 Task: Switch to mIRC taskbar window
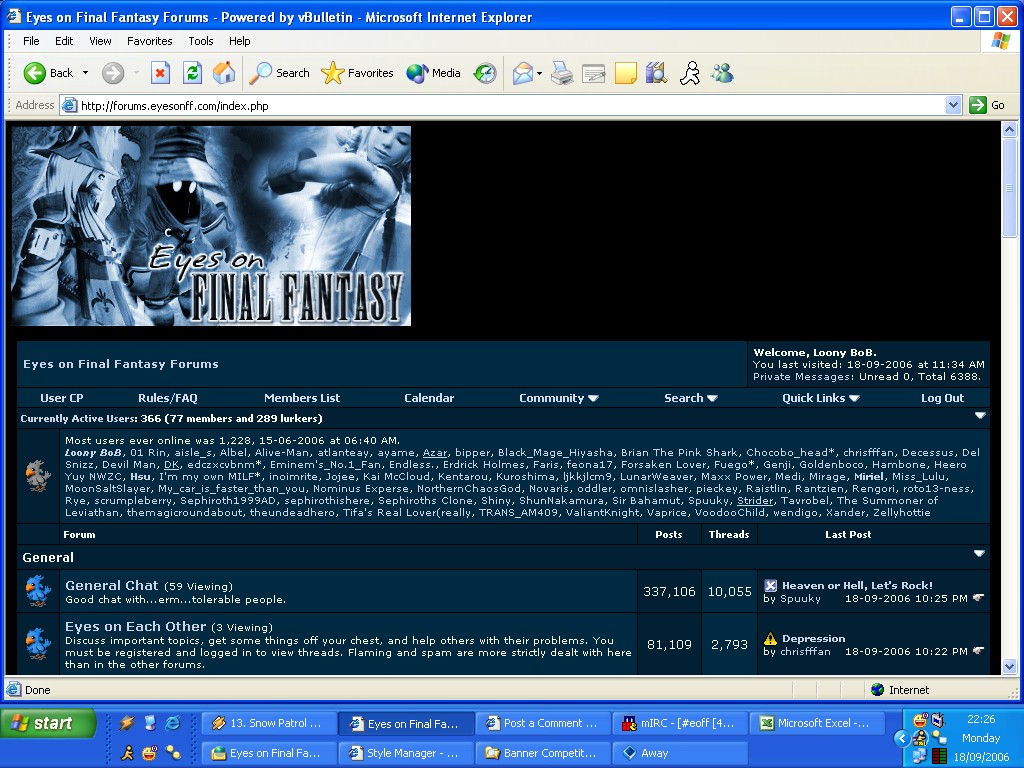[680, 723]
